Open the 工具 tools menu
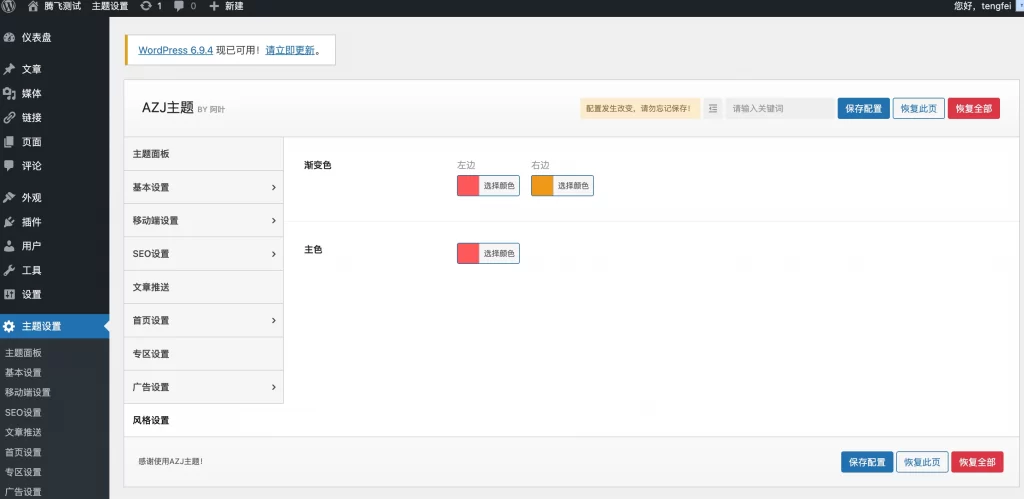This screenshot has width=1024, height=499. point(31,270)
